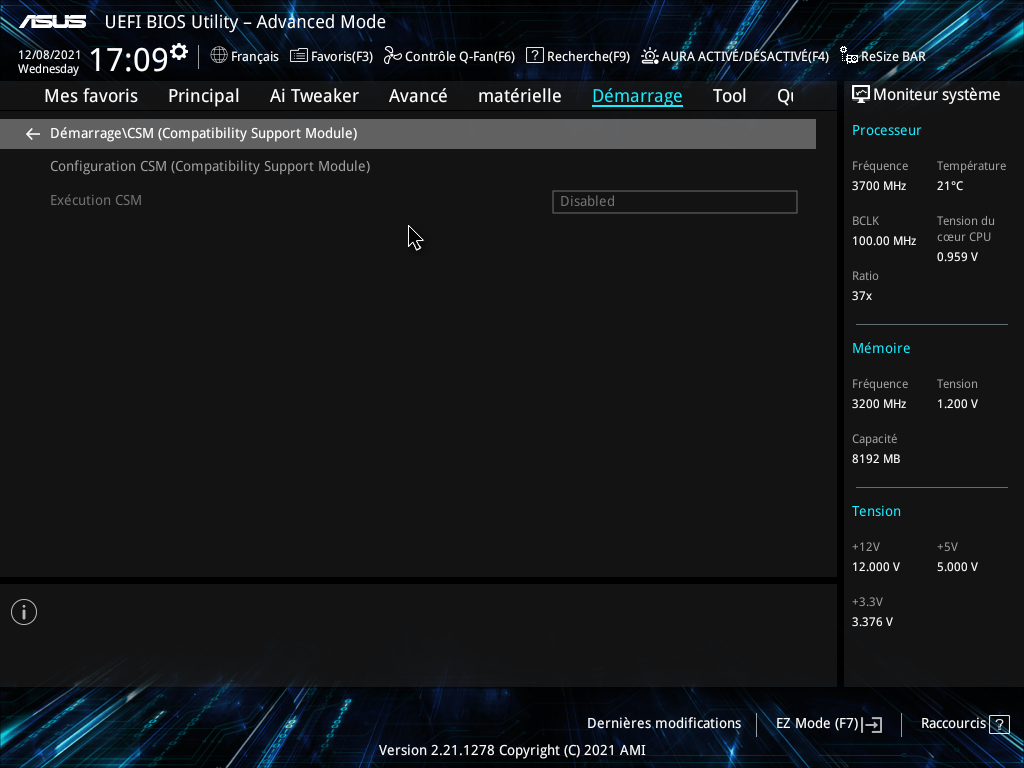Select the Démarrage tab
The height and width of the screenshot is (768, 1024).
pos(637,96)
